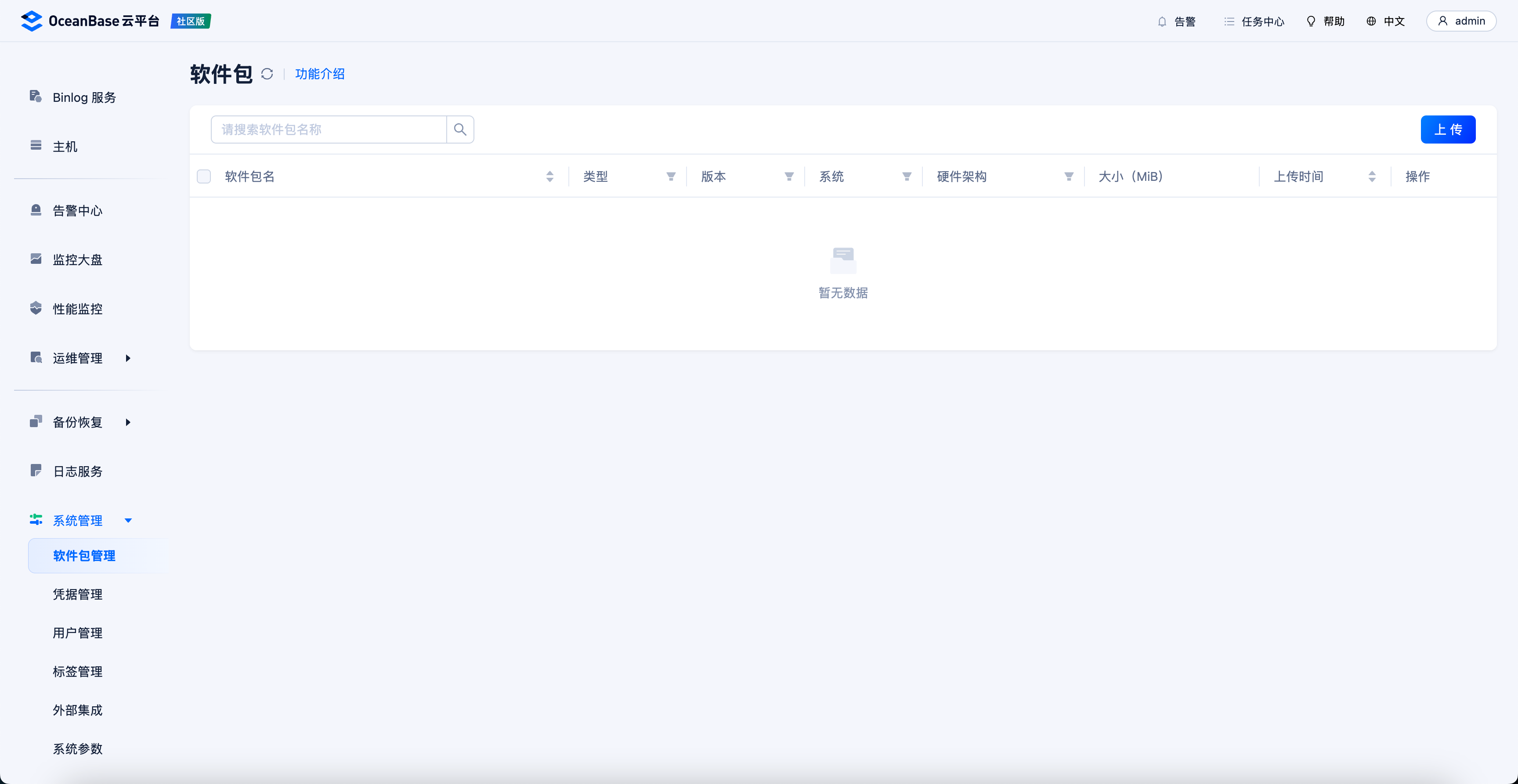Open 性能监控 menu item
Image resolution: width=1518 pixels, height=784 pixels.
point(77,309)
